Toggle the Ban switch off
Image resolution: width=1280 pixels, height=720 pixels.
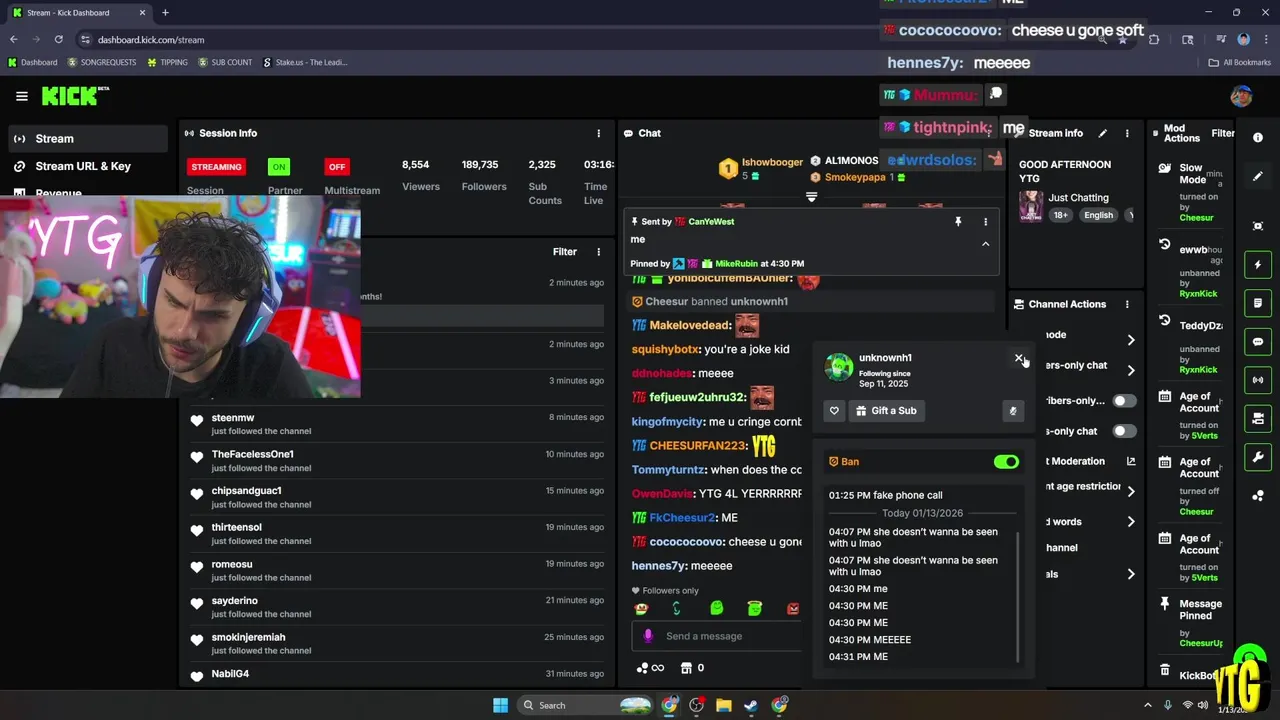coord(1006,462)
